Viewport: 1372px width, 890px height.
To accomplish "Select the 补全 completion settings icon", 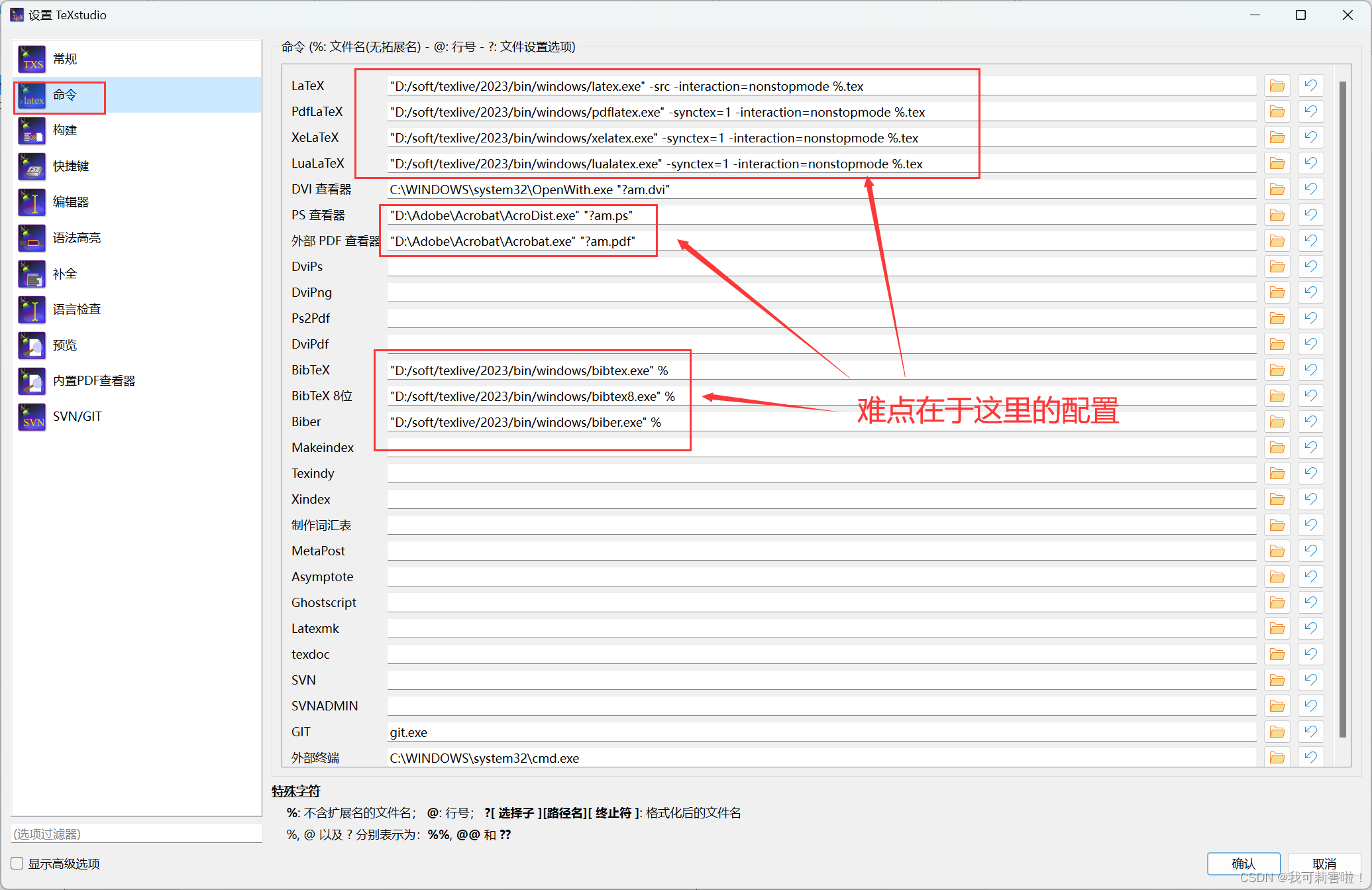I will coord(31,274).
